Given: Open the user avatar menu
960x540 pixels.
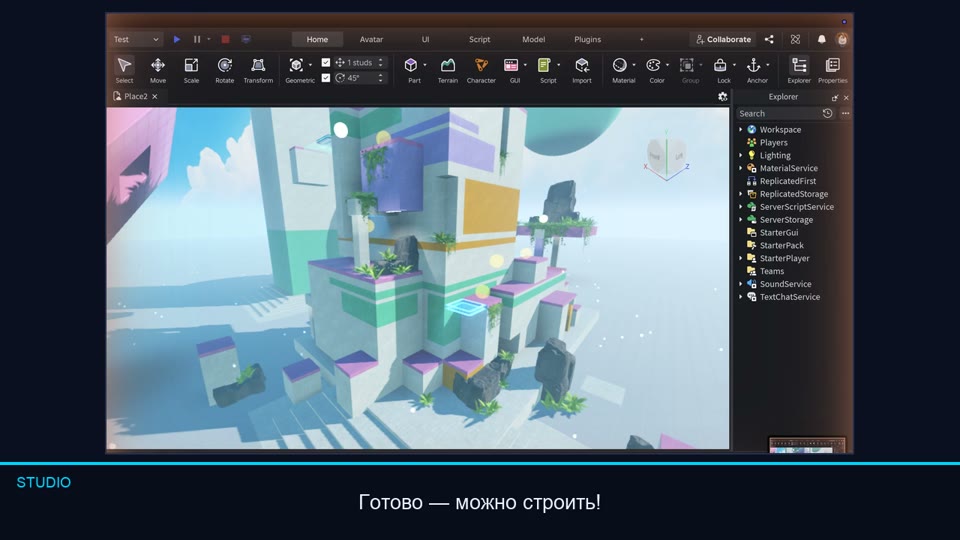Looking at the screenshot, I should click(842, 39).
